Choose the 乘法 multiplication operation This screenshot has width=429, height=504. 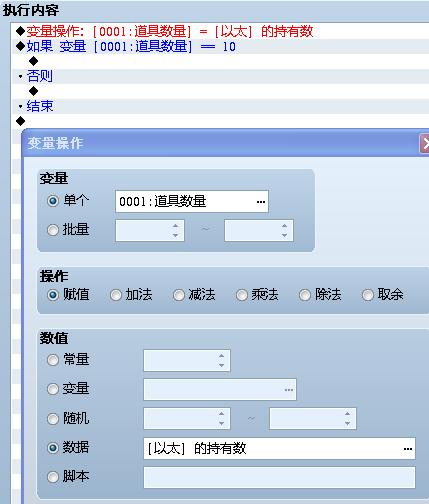click(x=242, y=295)
